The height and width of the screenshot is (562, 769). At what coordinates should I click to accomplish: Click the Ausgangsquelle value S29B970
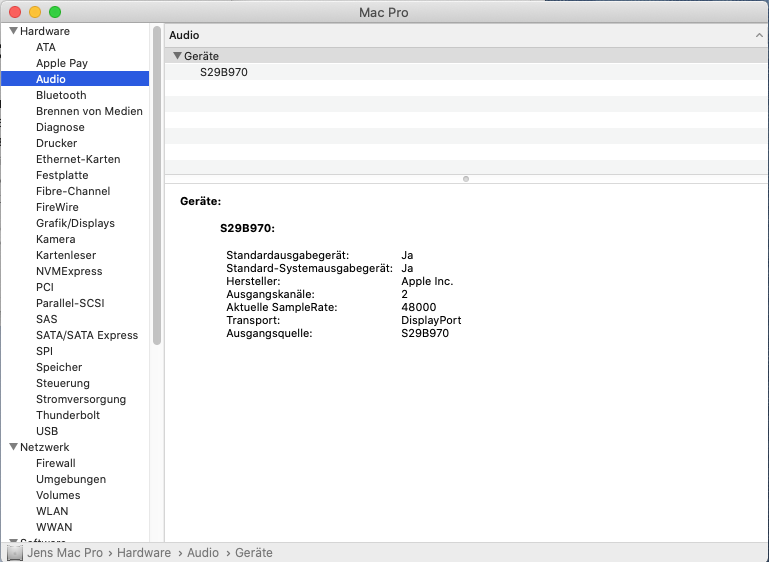(x=425, y=333)
